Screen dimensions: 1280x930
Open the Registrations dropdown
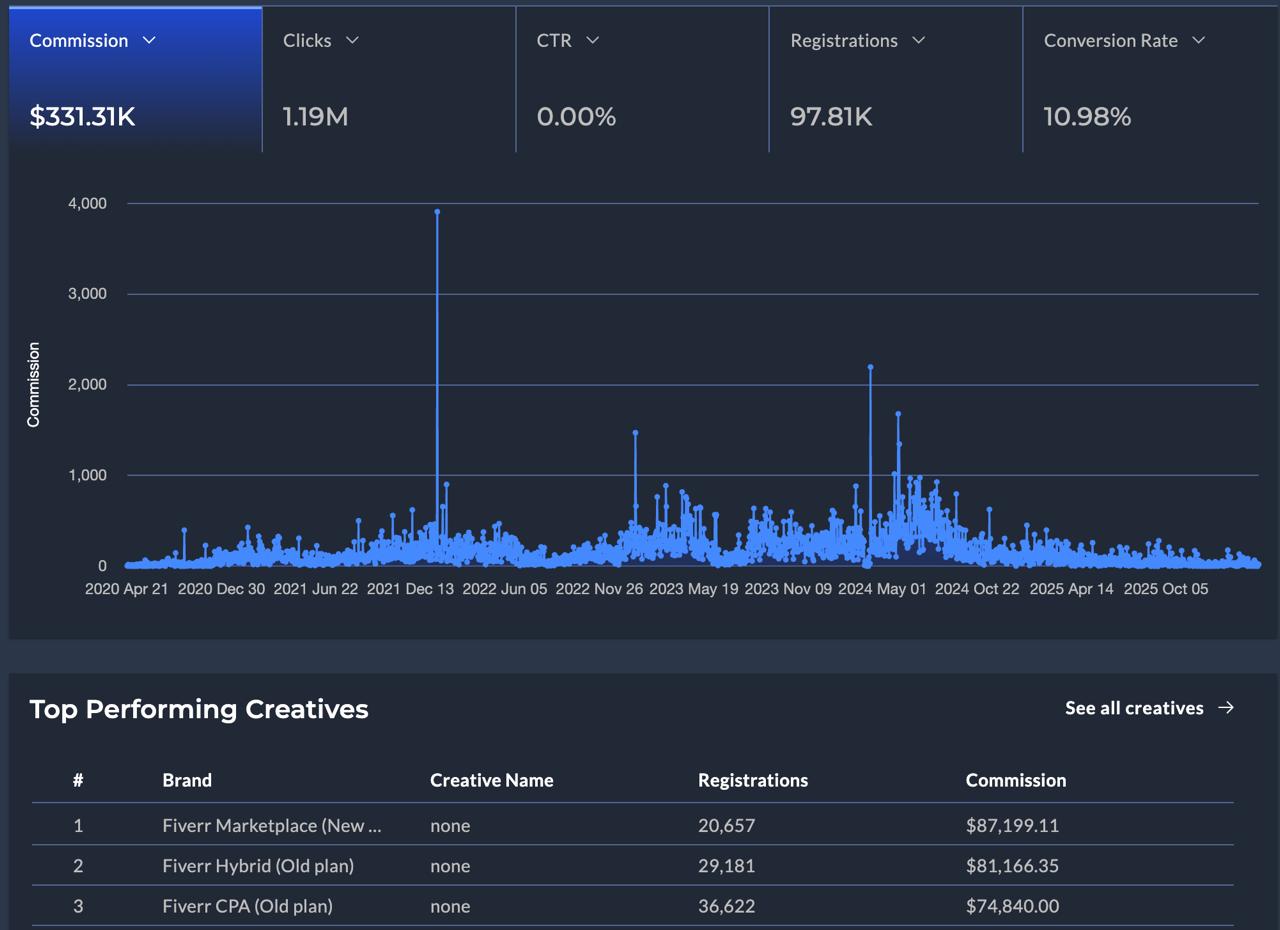click(921, 41)
